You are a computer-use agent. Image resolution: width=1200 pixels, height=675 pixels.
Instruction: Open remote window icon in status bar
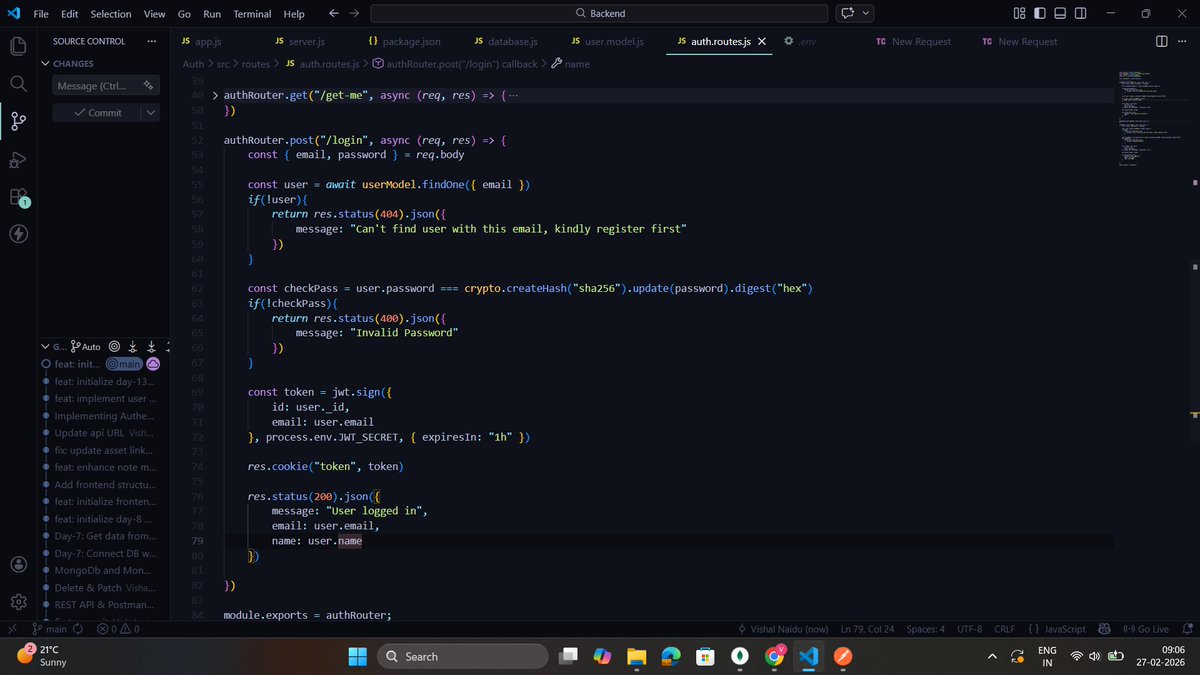click(12, 629)
